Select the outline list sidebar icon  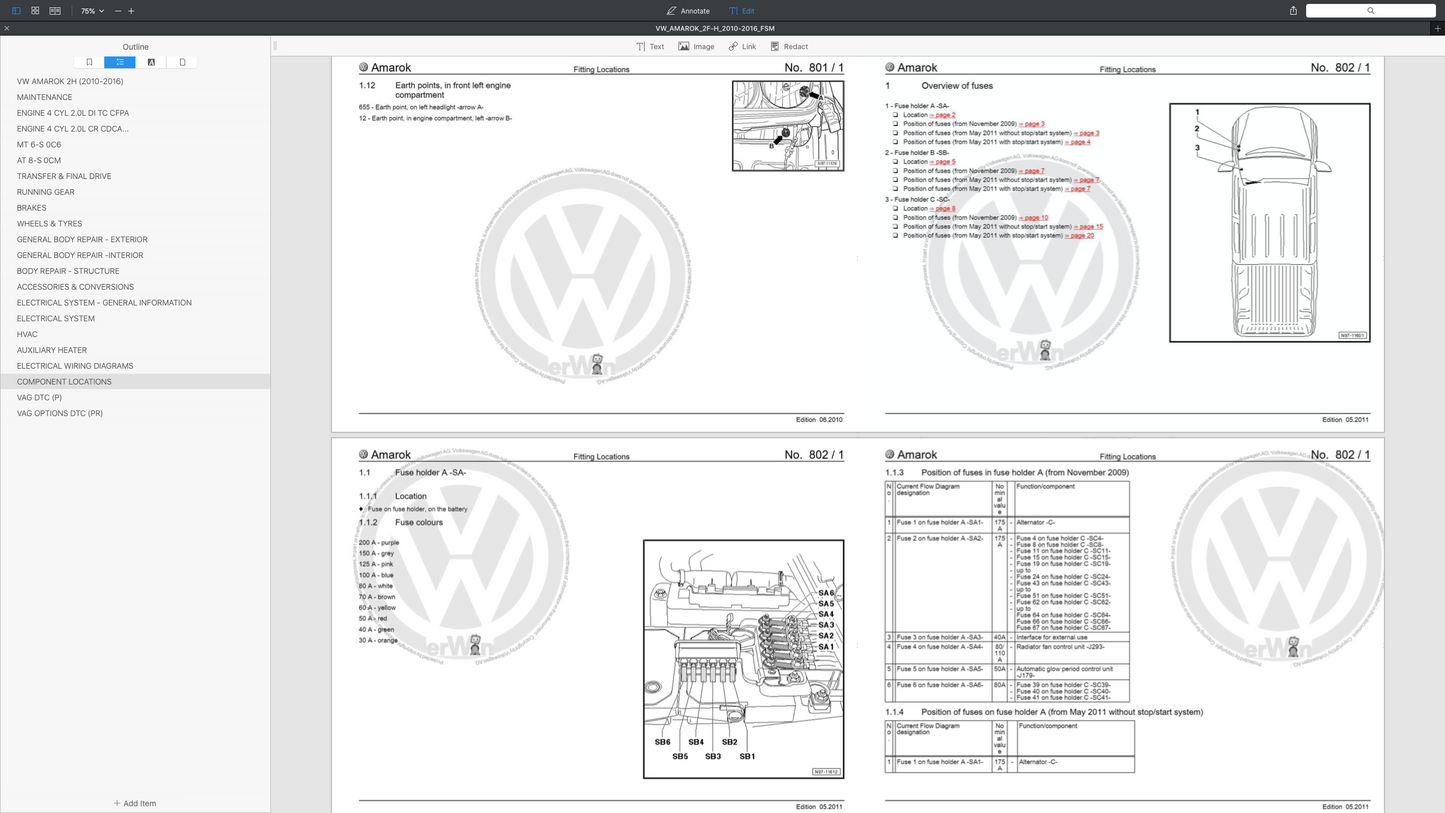[x=120, y=62]
